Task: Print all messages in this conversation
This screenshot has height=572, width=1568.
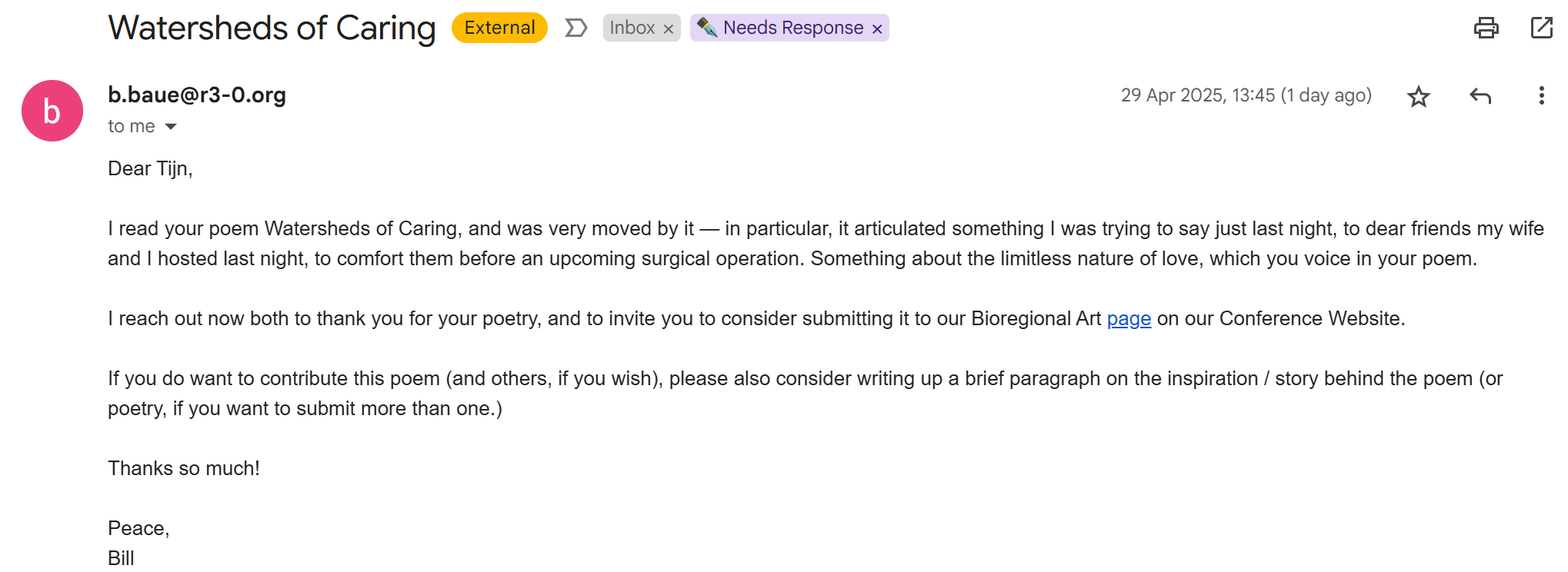Action: 1486,28
